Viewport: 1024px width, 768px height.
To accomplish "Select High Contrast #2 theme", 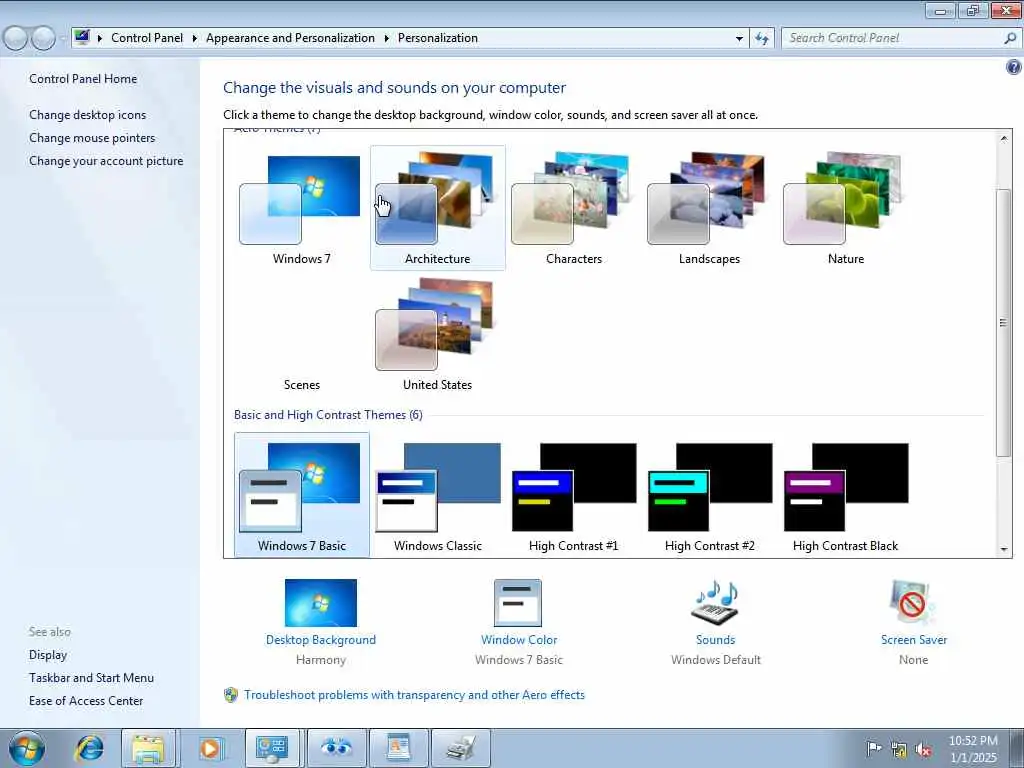I will click(709, 495).
